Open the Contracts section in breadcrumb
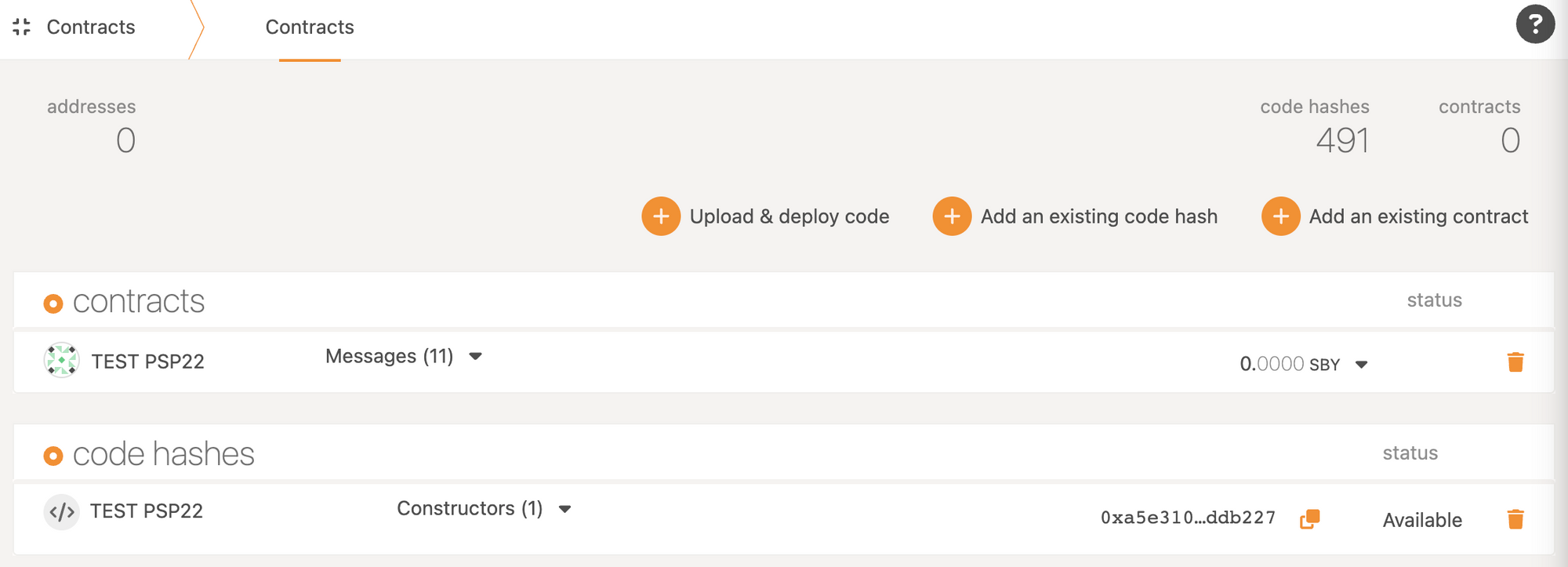Image resolution: width=1568 pixels, height=567 pixels. 91,27
